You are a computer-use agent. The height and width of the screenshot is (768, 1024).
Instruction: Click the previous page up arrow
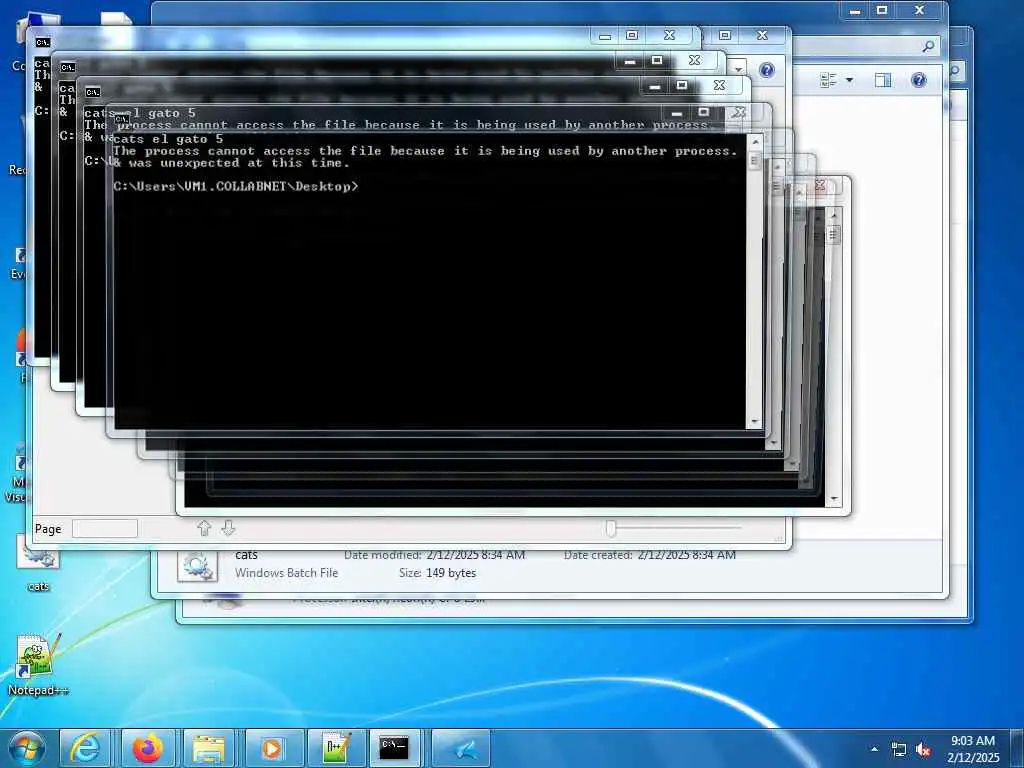tap(204, 528)
